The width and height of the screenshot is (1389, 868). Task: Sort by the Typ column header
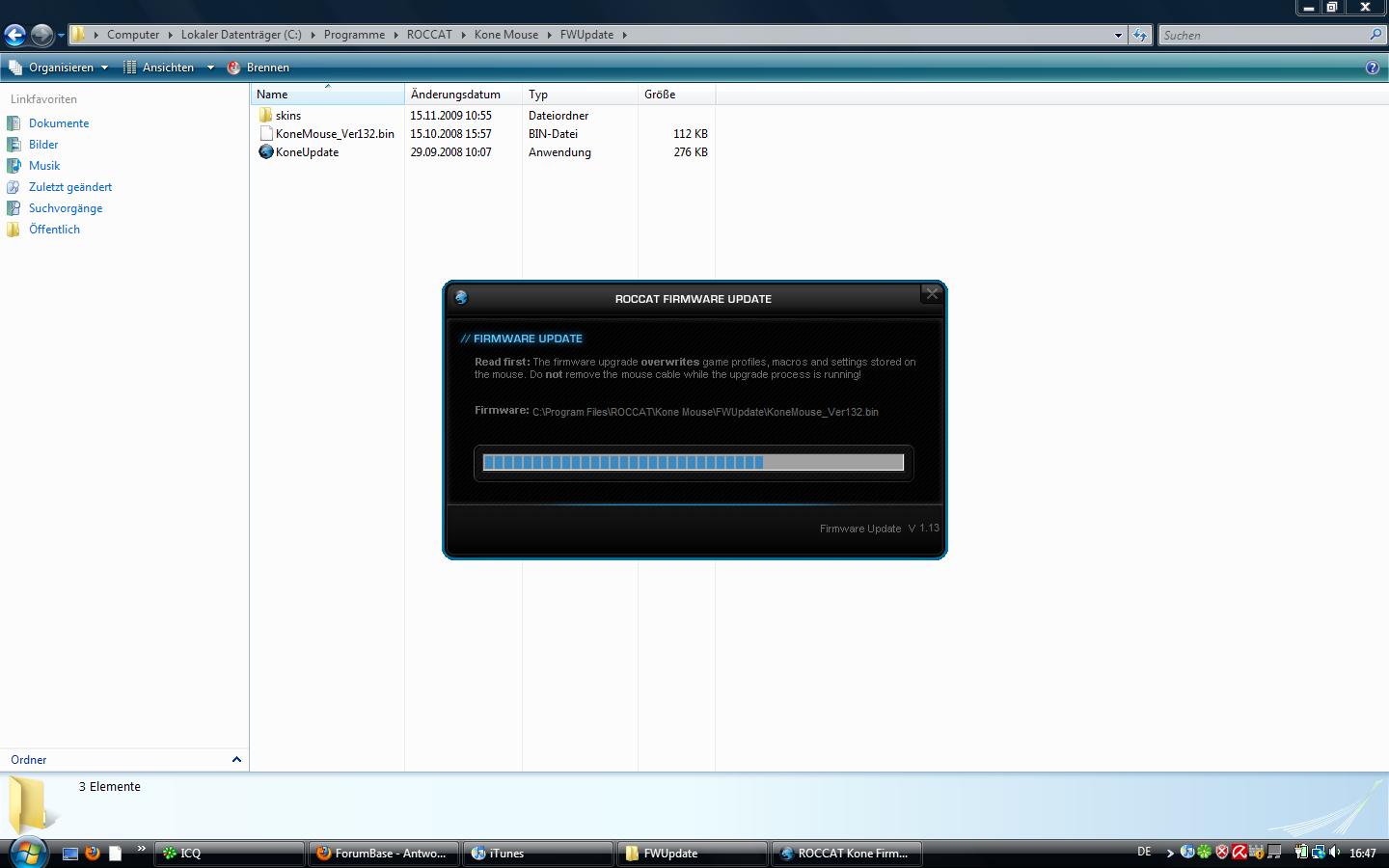pyautogui.click(x=581, y=95)
